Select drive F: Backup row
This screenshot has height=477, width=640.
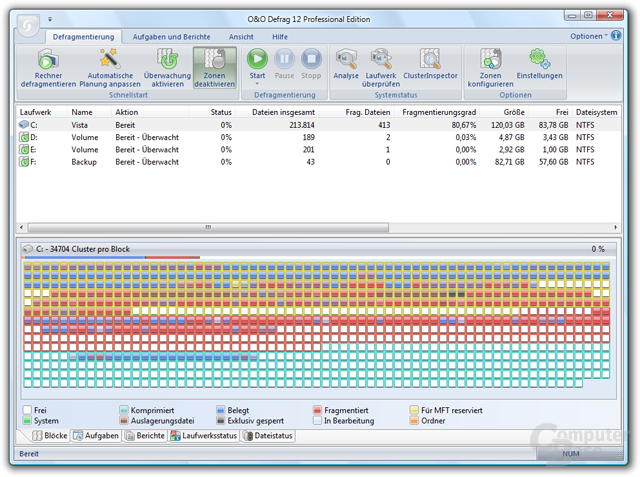click(x=318, y=162)
